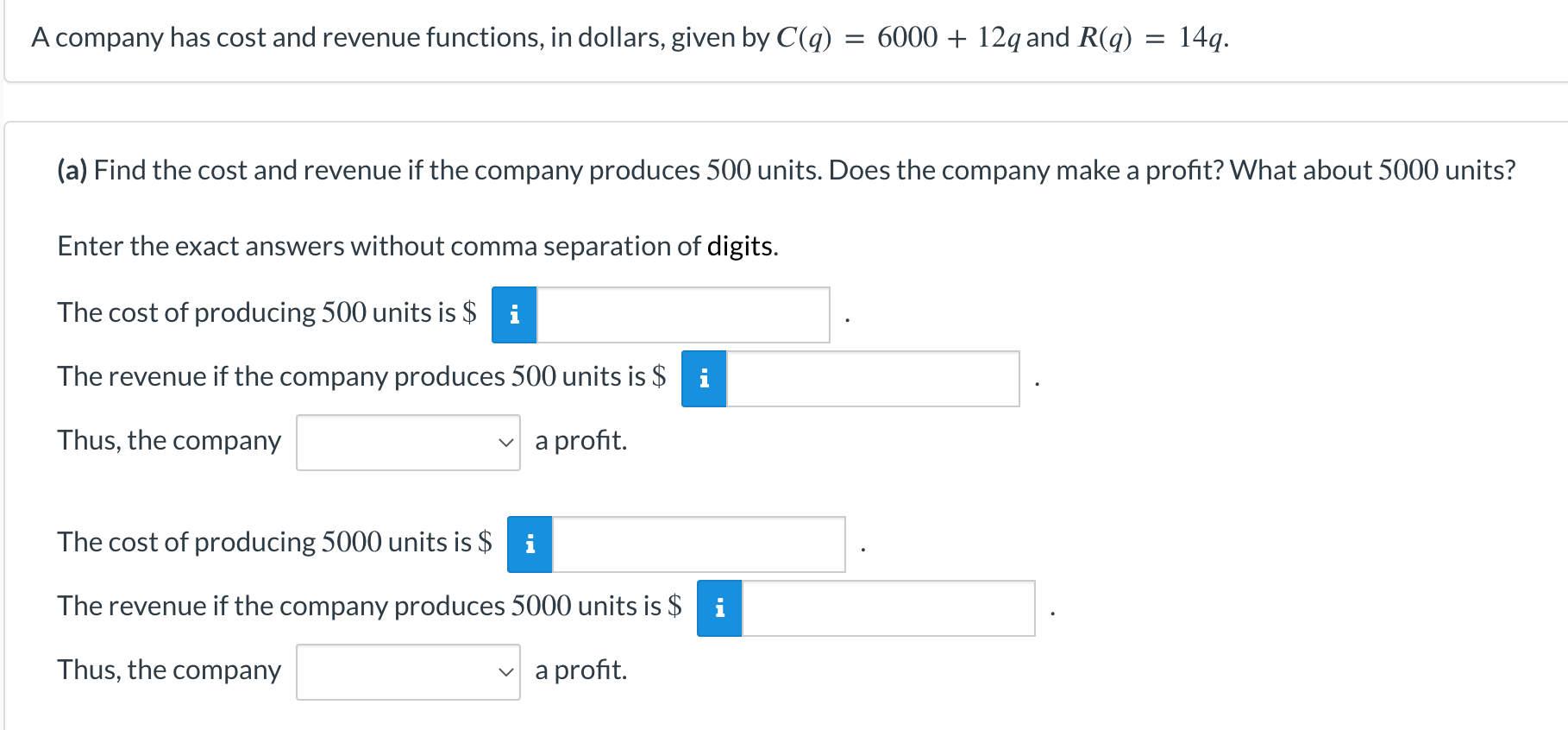Click the second 'Thus, the company' selection box
Screen dimensions: 1568x730
click(408, 672)
